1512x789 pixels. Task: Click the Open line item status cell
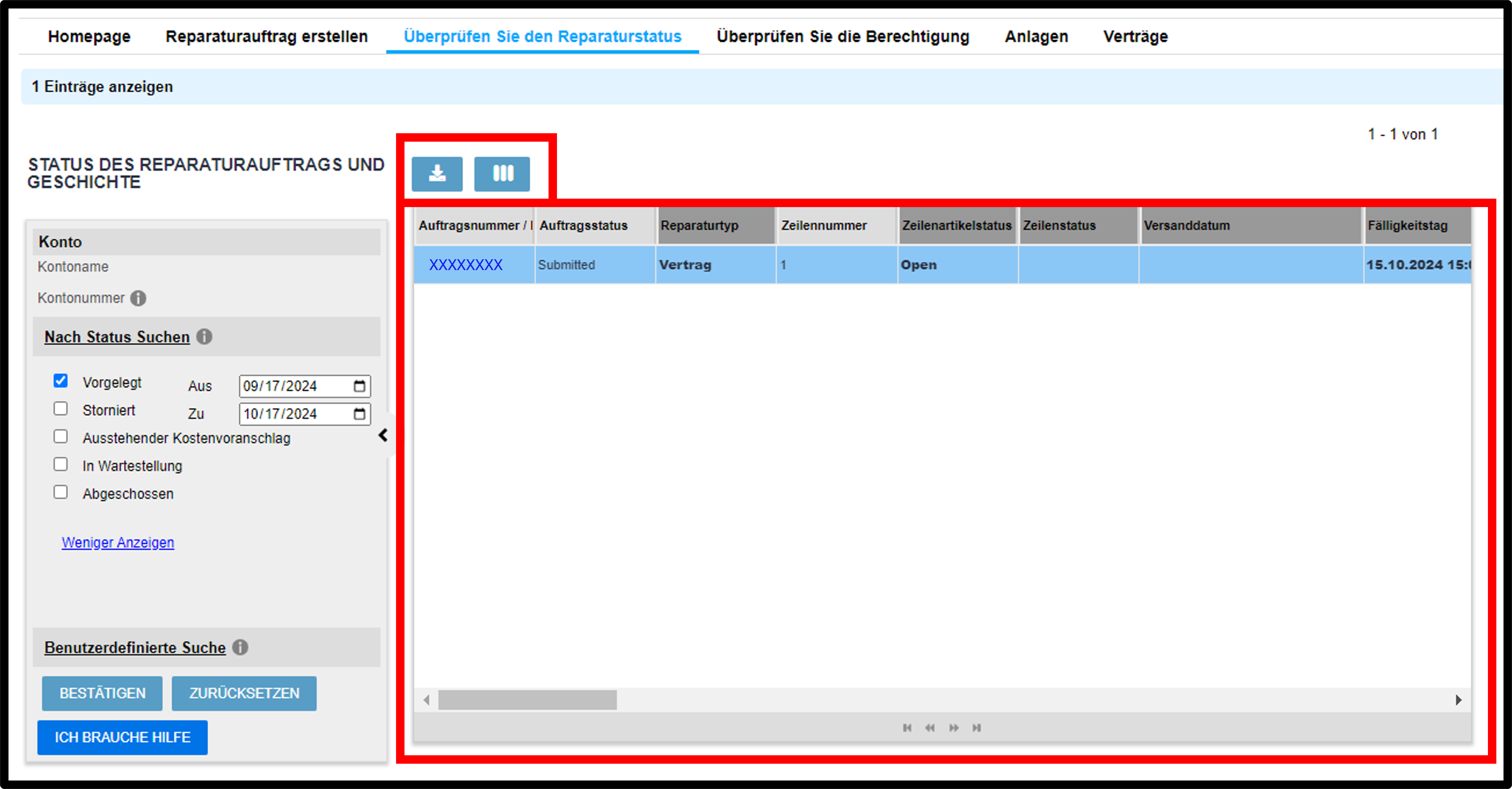958,265
